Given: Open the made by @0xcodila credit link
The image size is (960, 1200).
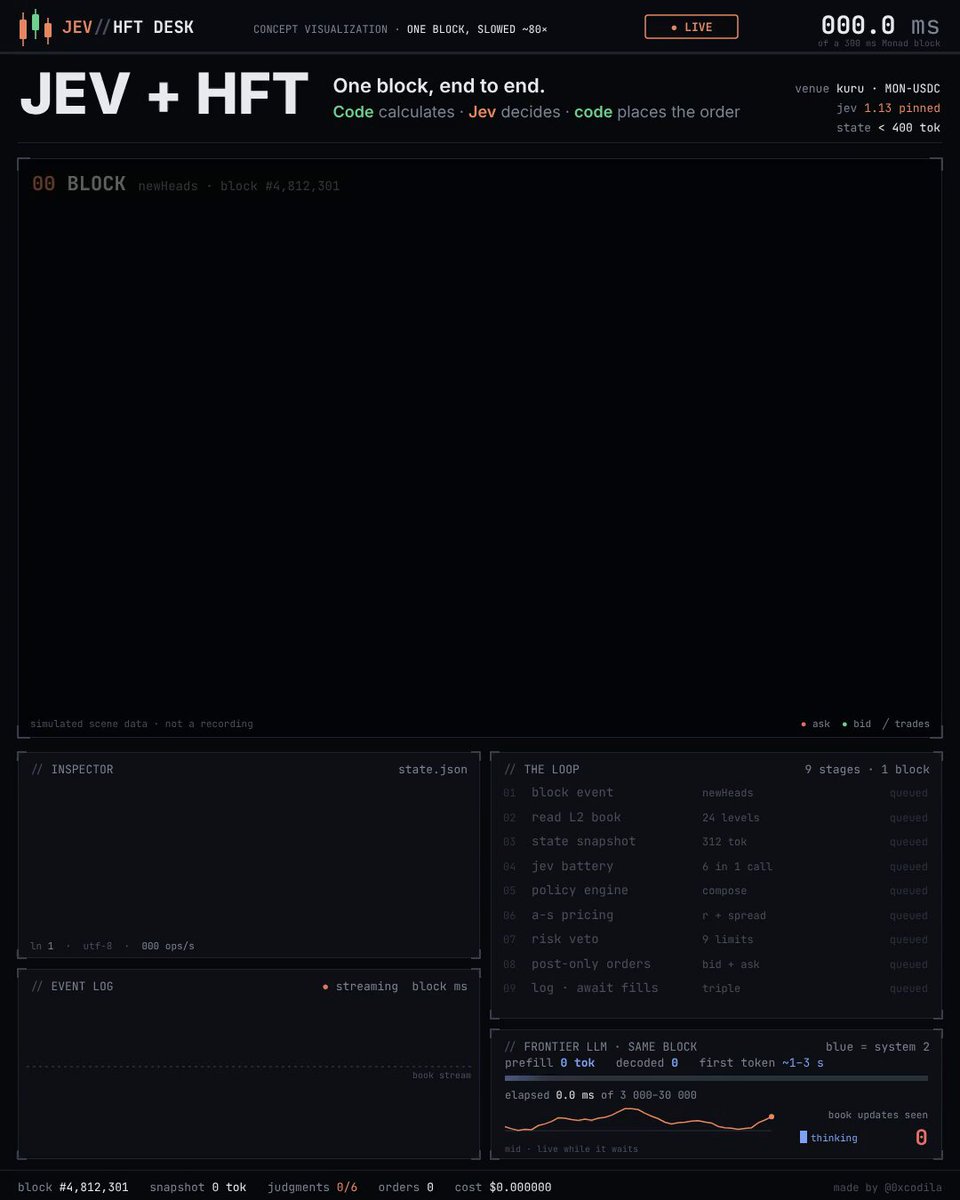Looking at the screenshot, I should pyautogui.click(x=887, y=1187).
